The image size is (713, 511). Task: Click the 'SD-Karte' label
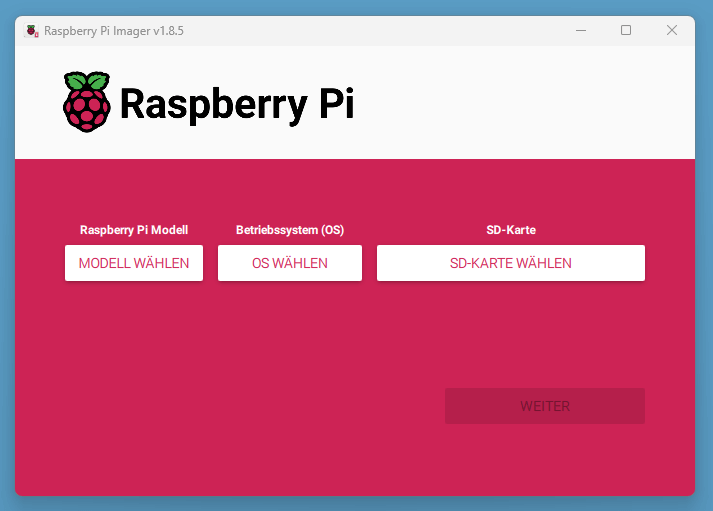(x=511, y=230)
